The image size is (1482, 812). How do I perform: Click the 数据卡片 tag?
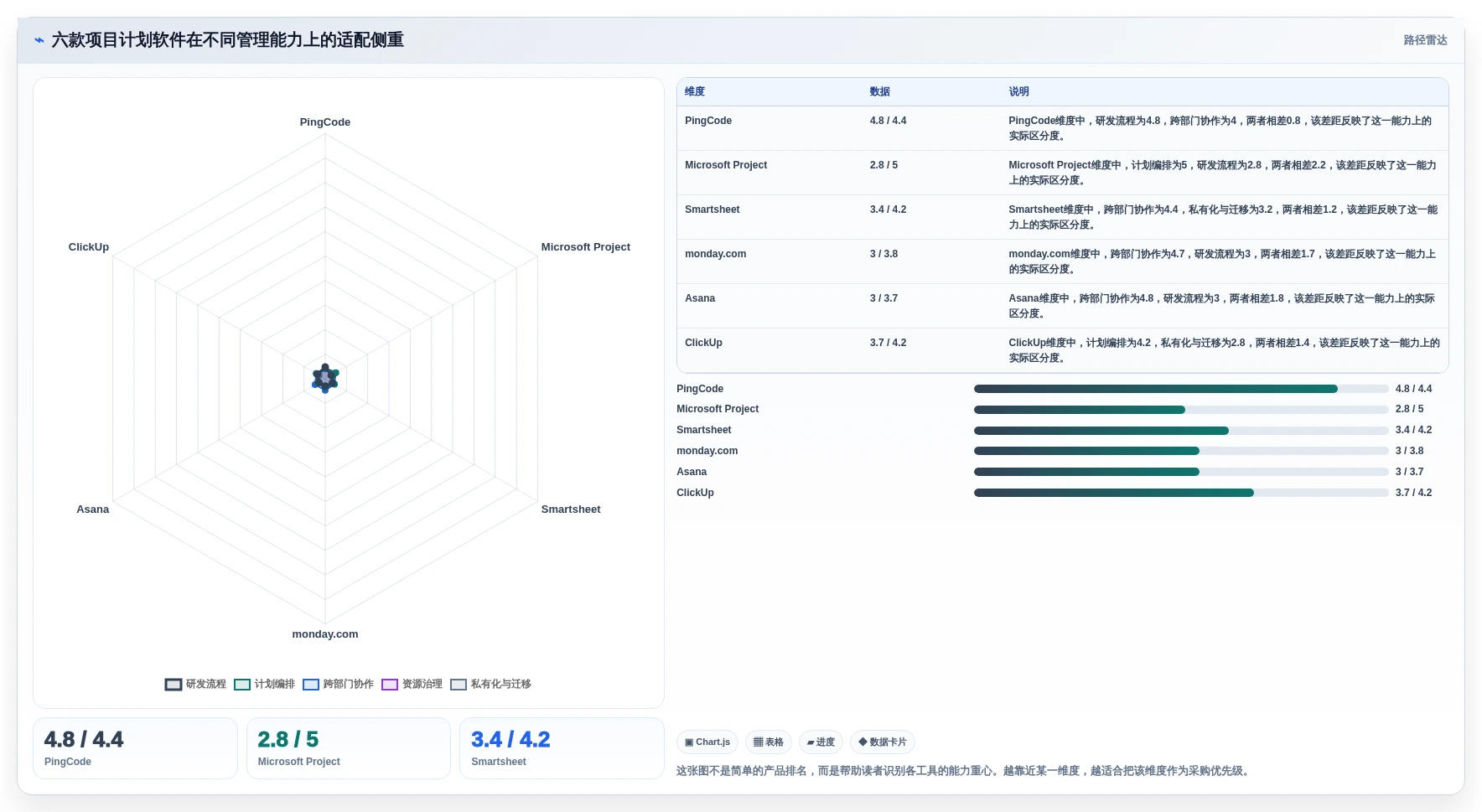click(x=883, y=742)
